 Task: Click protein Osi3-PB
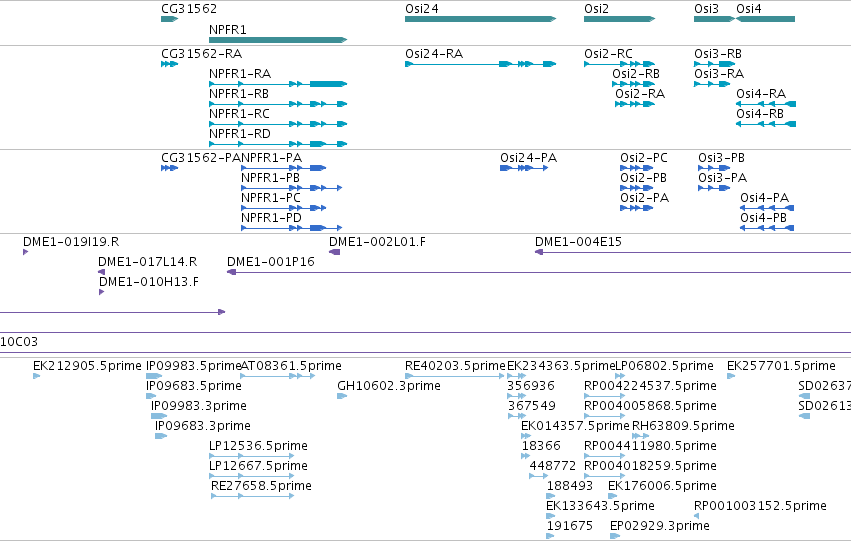point(714,168)
